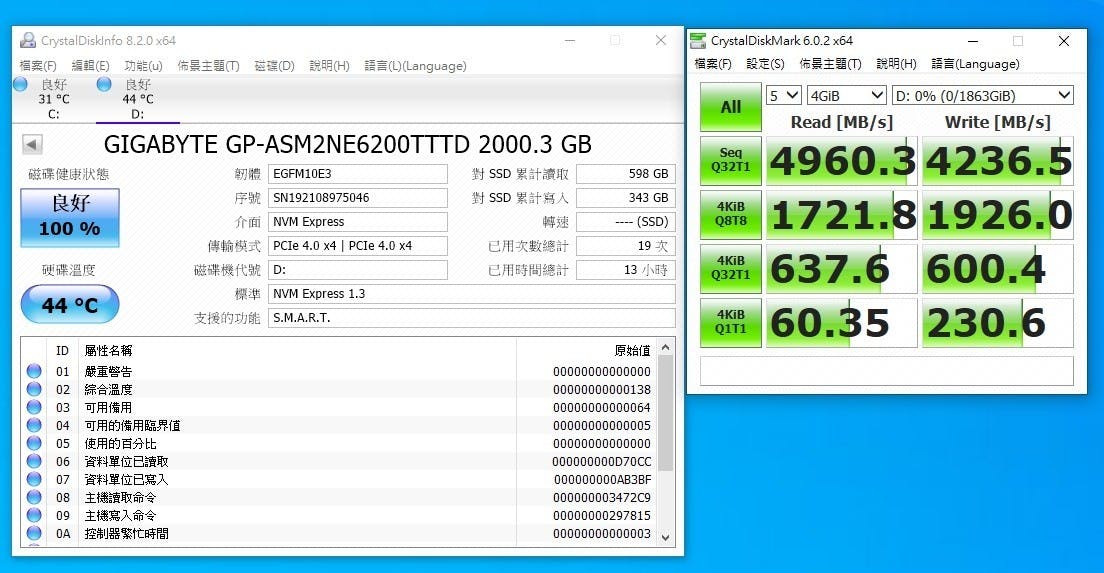Click the Seq Q32T1 write result 4236.5
Screen dimensions: 1104x573
(998, 161)
